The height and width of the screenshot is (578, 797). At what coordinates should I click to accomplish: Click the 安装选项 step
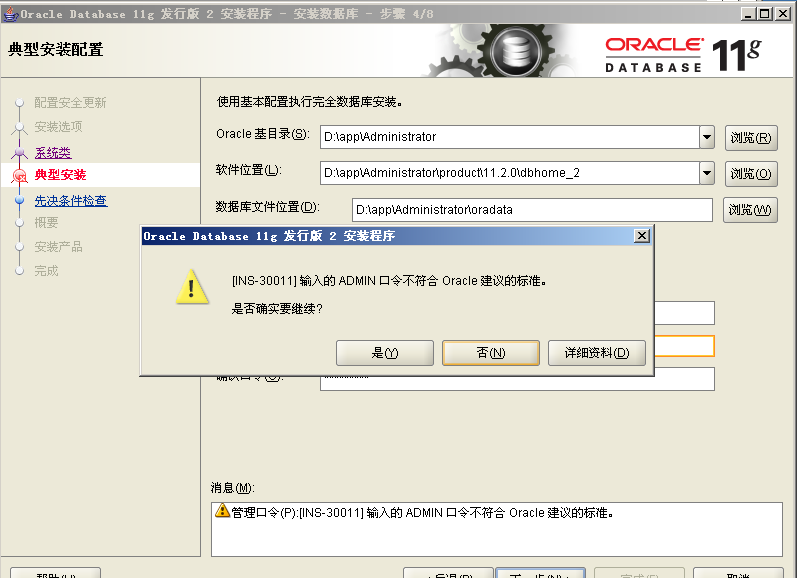click(58, 127)
